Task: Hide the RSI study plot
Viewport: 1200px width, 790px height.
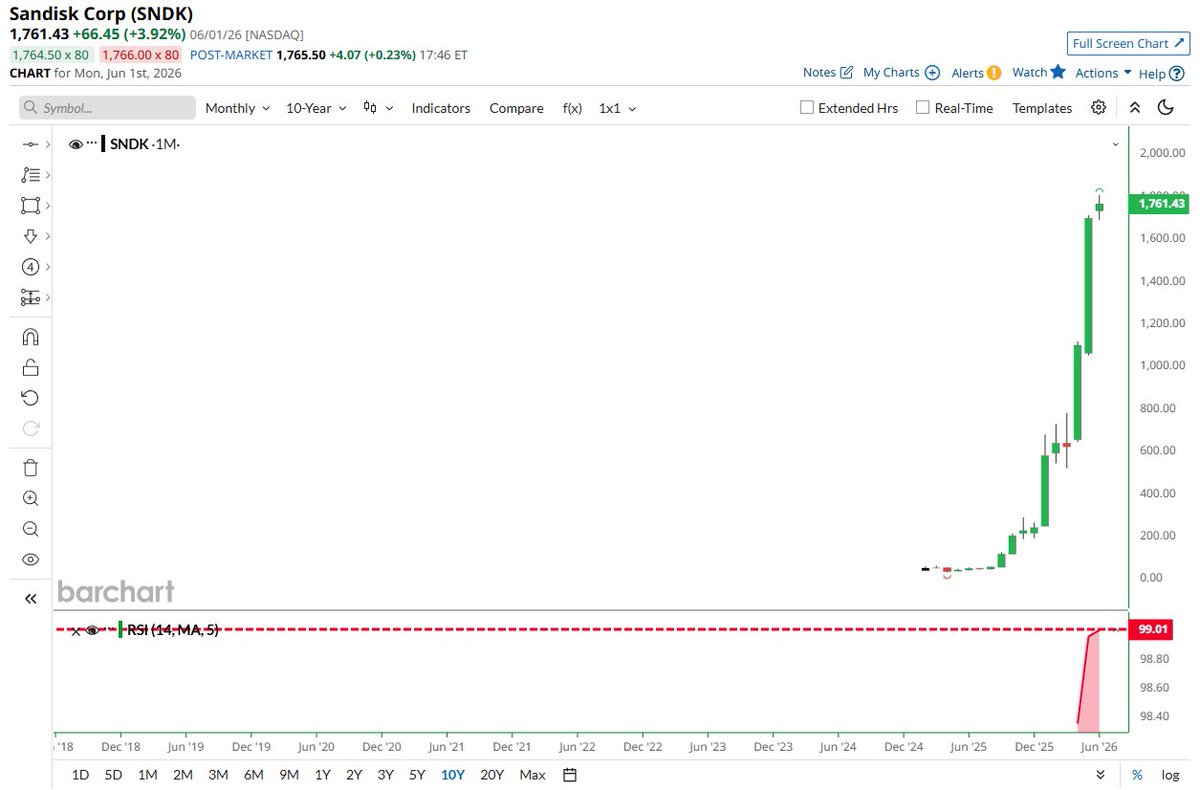Action: [x=93, y=630]
